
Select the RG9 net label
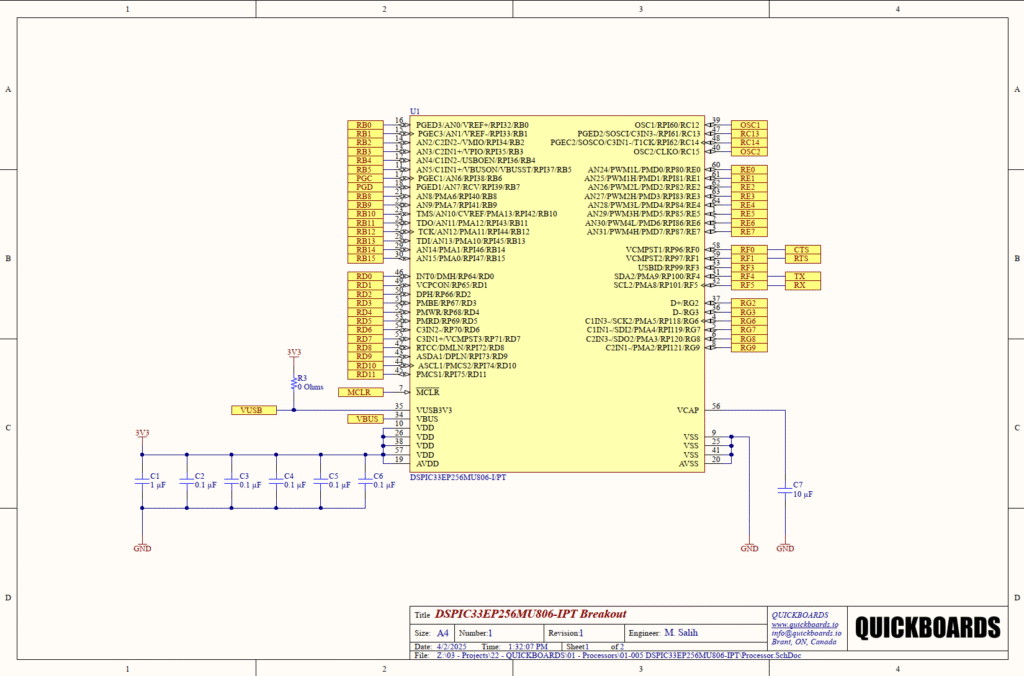(749, 348)
